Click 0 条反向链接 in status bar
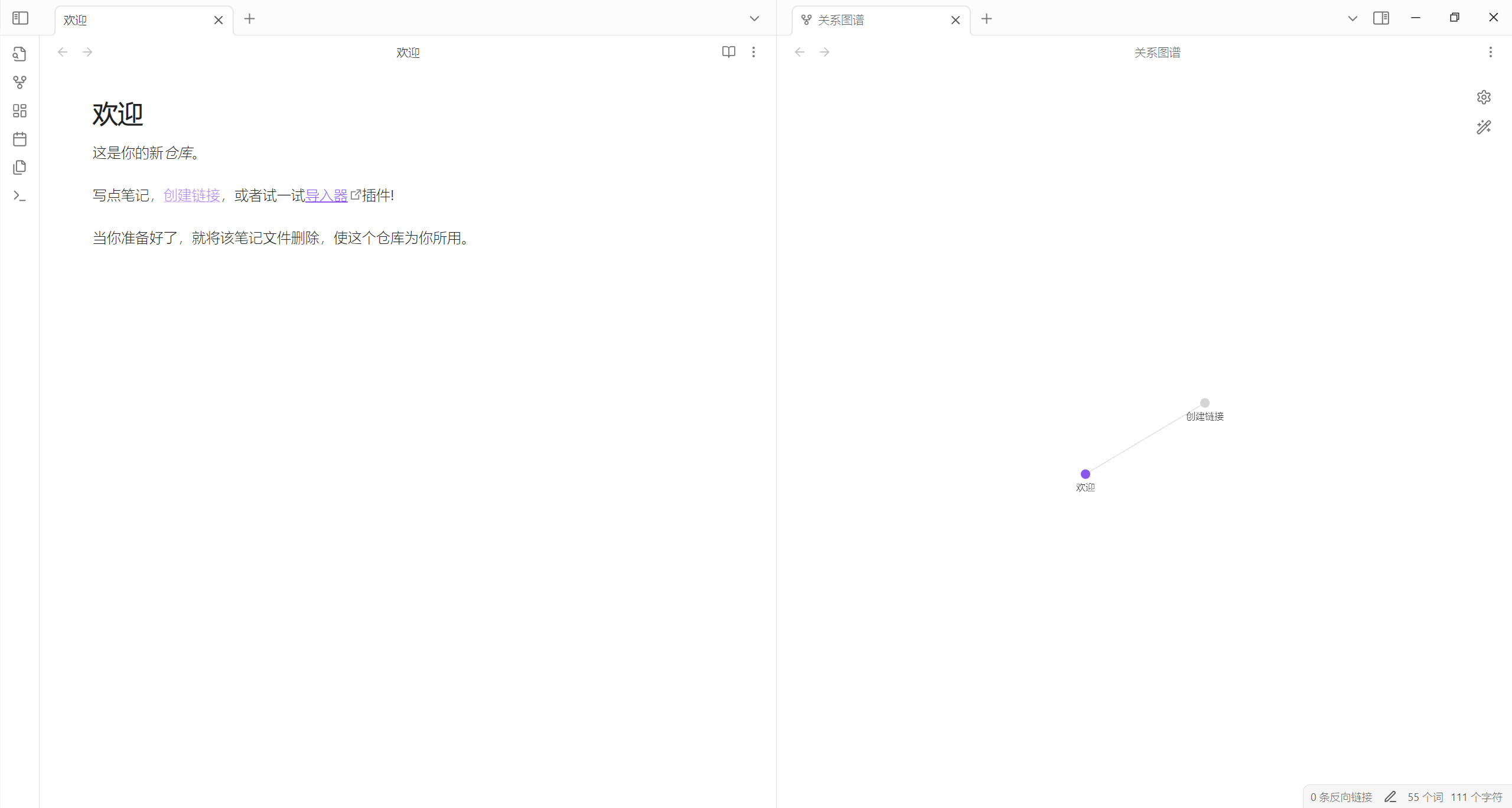1512x808 pixels. tap(1341, 797)
